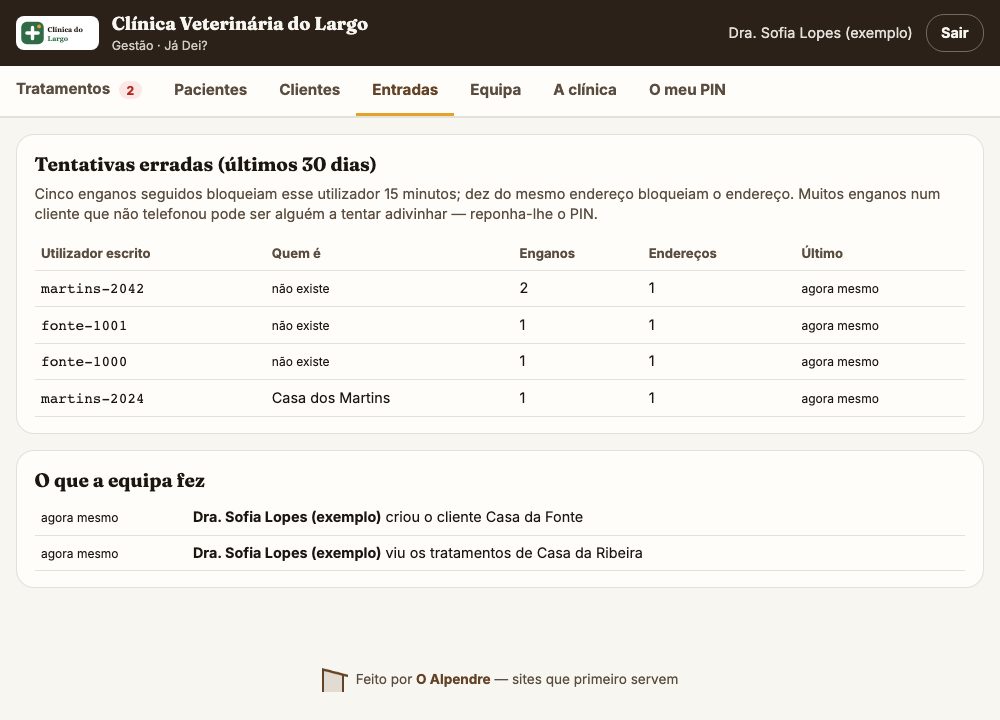Click the Gestão · Já Dei? subtitle
1000x720 pixels.
[x=159, y=45]
